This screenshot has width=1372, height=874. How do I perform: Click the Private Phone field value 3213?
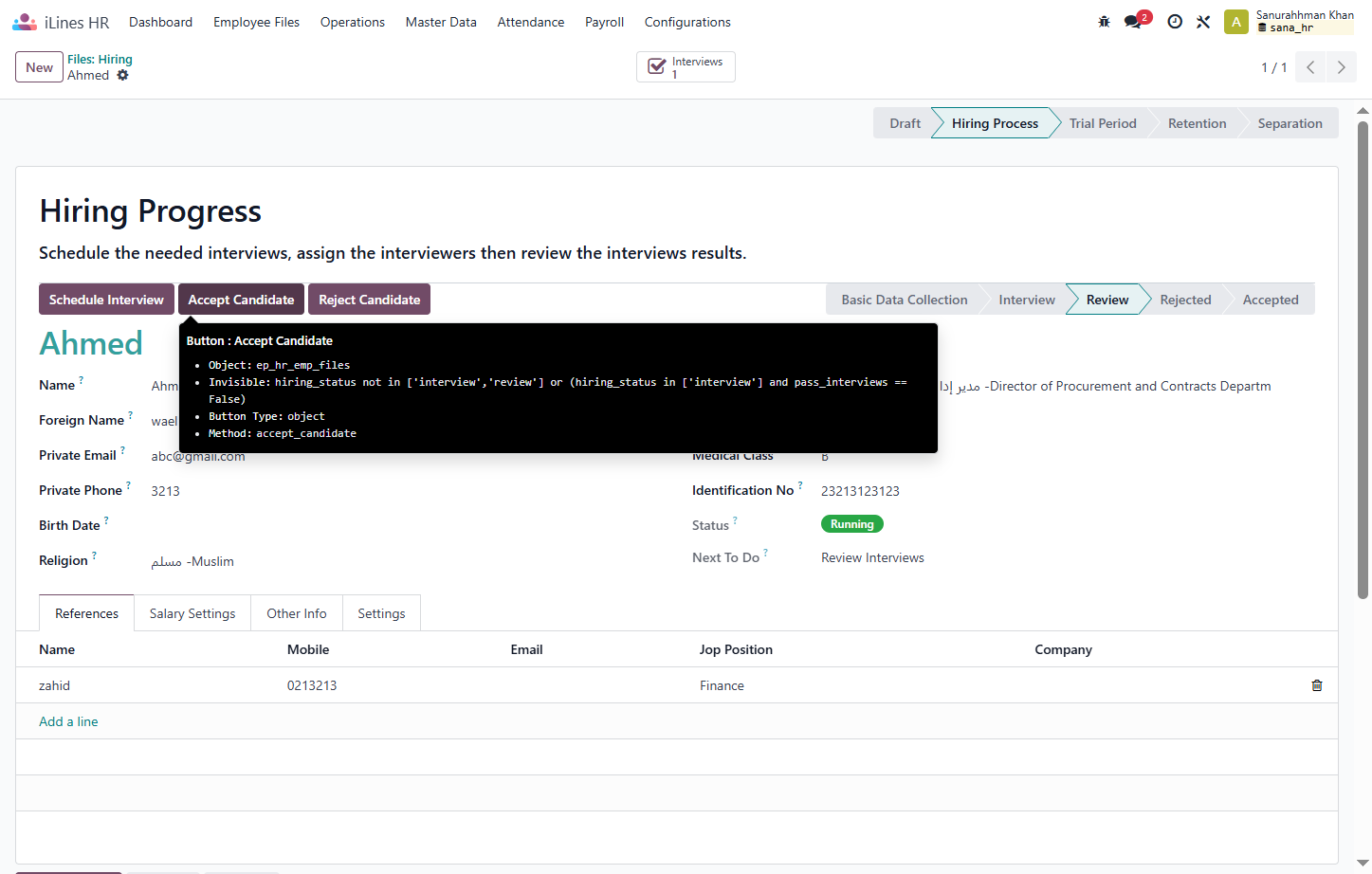pyautogui.click(x=165, y=491)
